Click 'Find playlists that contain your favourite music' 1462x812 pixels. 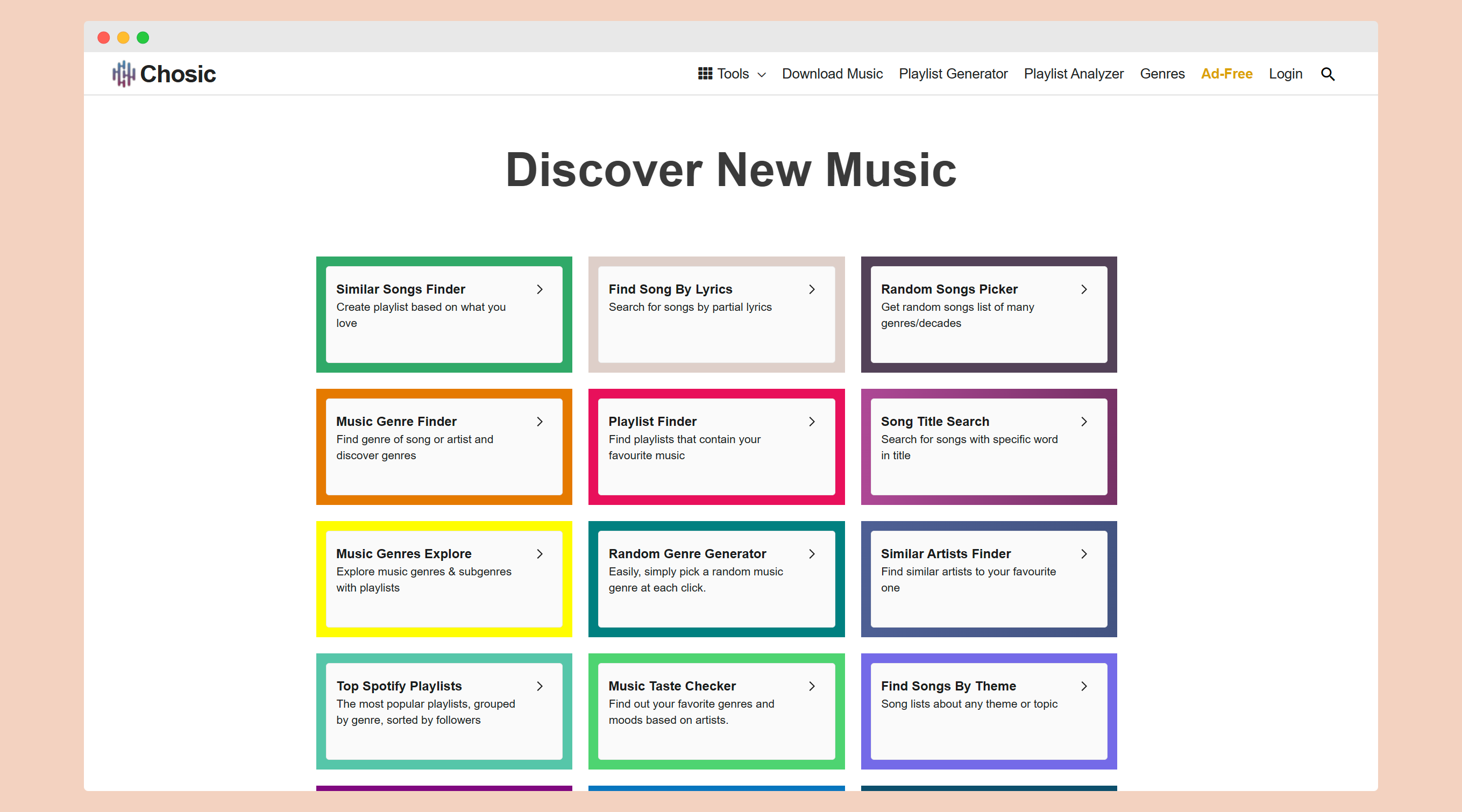684,447
